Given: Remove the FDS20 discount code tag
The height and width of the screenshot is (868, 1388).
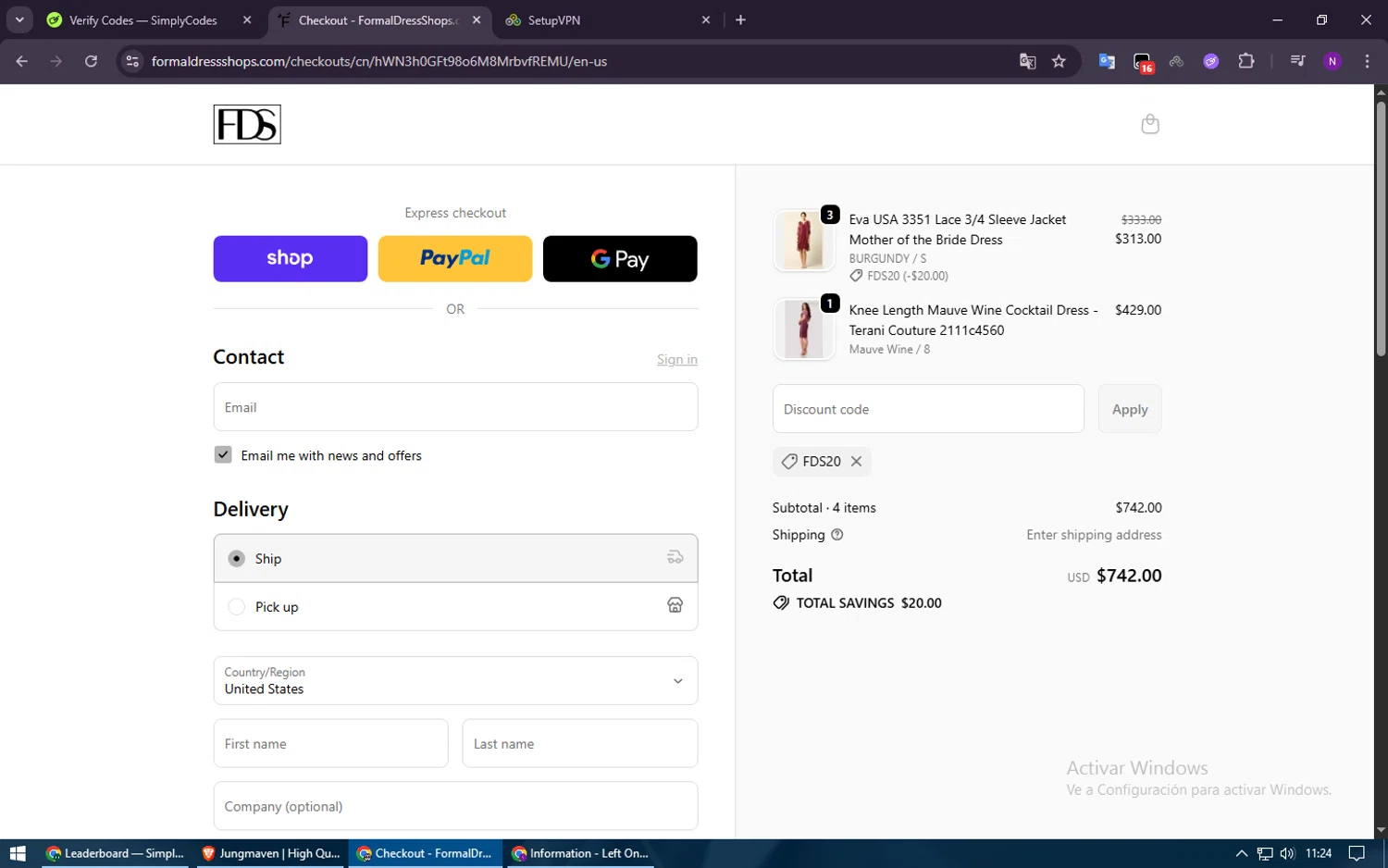Looking at the screenshot, I should tap(856, 461).
